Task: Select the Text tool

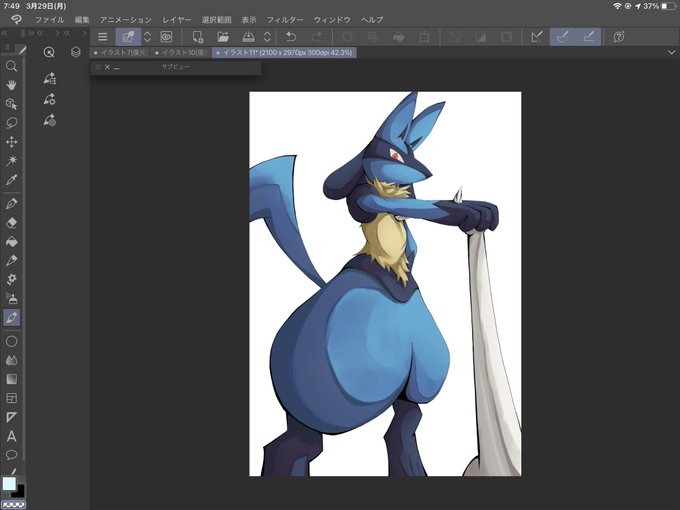Action: pos(12,436)
